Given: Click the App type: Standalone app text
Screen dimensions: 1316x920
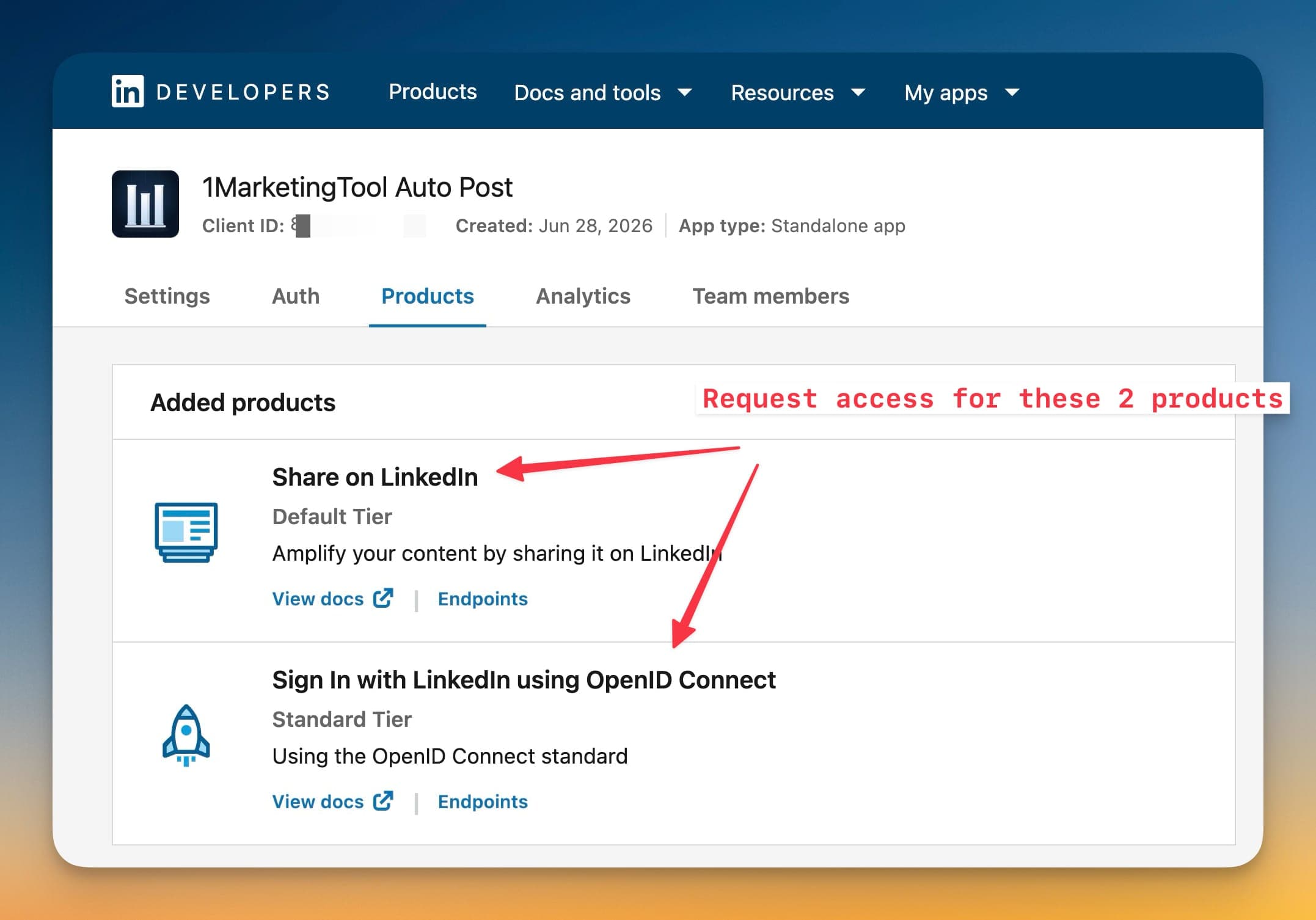Looking at the screenshot, I should pyautogui.click(x=792, y=225).
